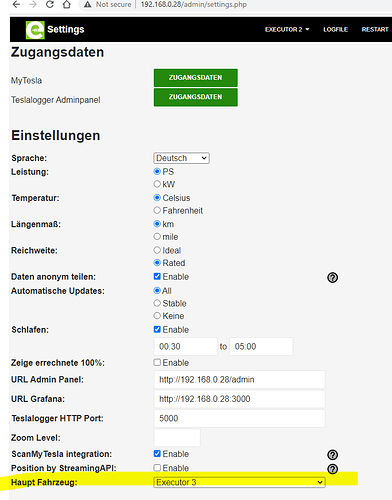Select PS for Leistung
This screenshot has height=500, width=392.
click(157, 171)
